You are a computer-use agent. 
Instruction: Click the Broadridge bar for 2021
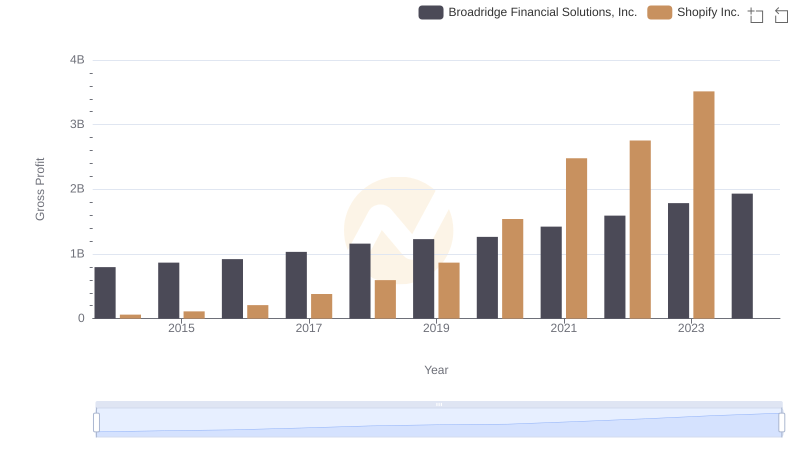[551, 273]
